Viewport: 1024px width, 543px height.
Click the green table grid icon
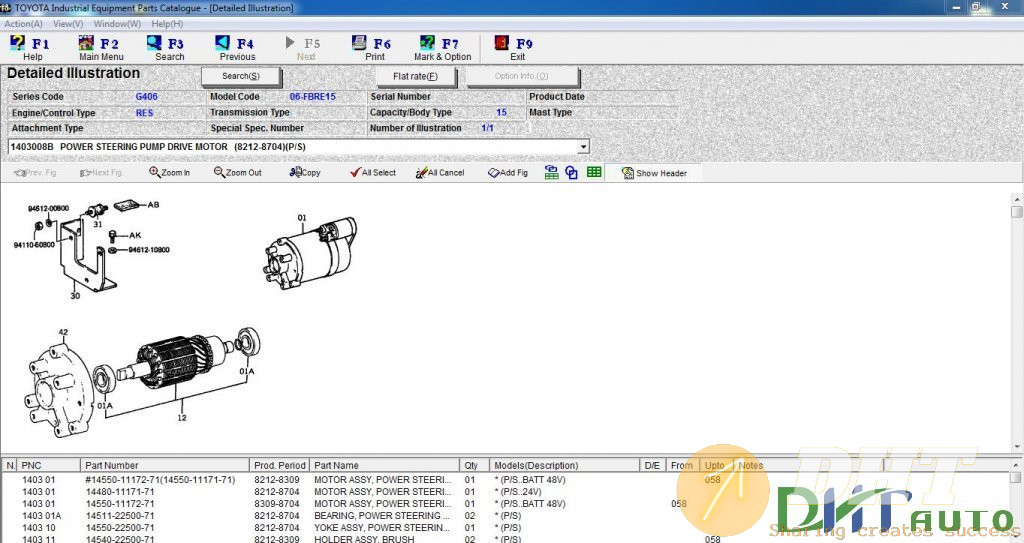coord(594,173)
